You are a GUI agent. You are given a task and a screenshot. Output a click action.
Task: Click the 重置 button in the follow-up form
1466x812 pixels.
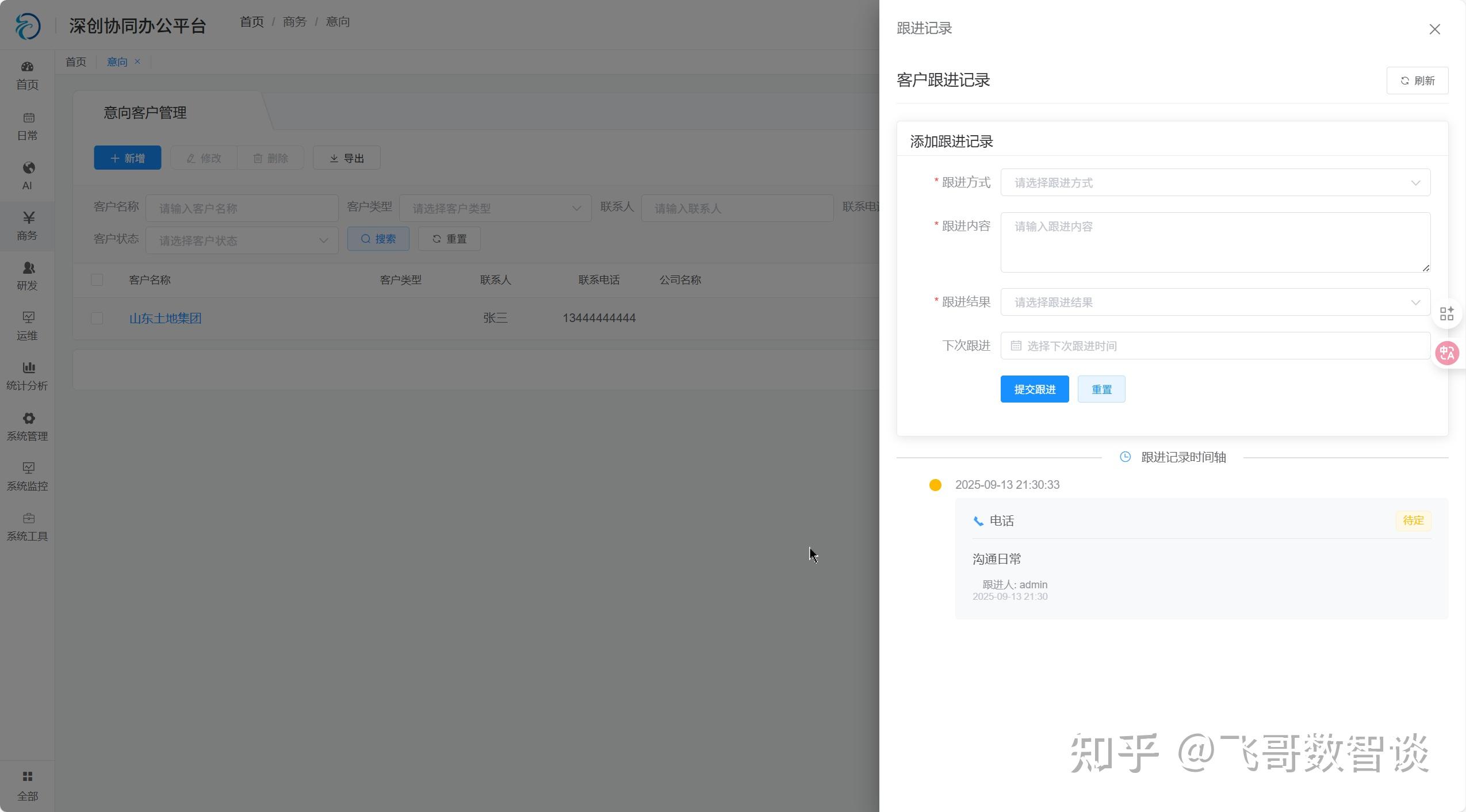pos(1101,389)
